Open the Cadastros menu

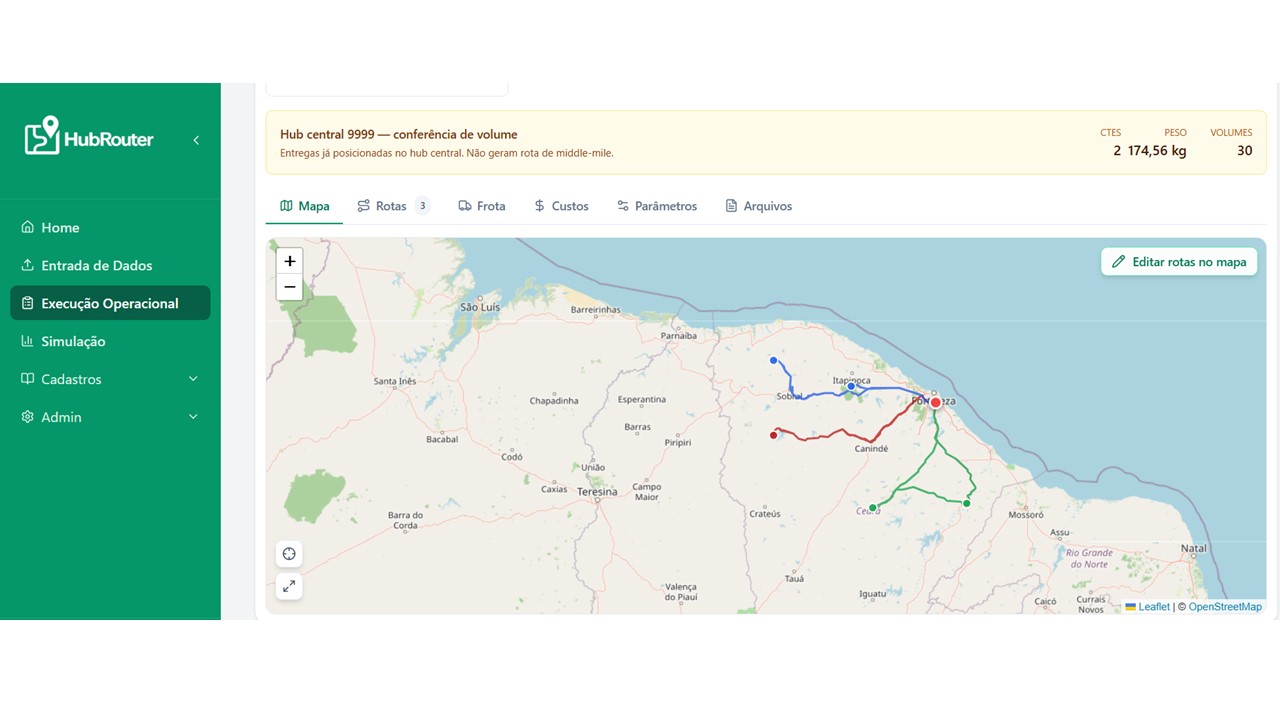[110, 379]
